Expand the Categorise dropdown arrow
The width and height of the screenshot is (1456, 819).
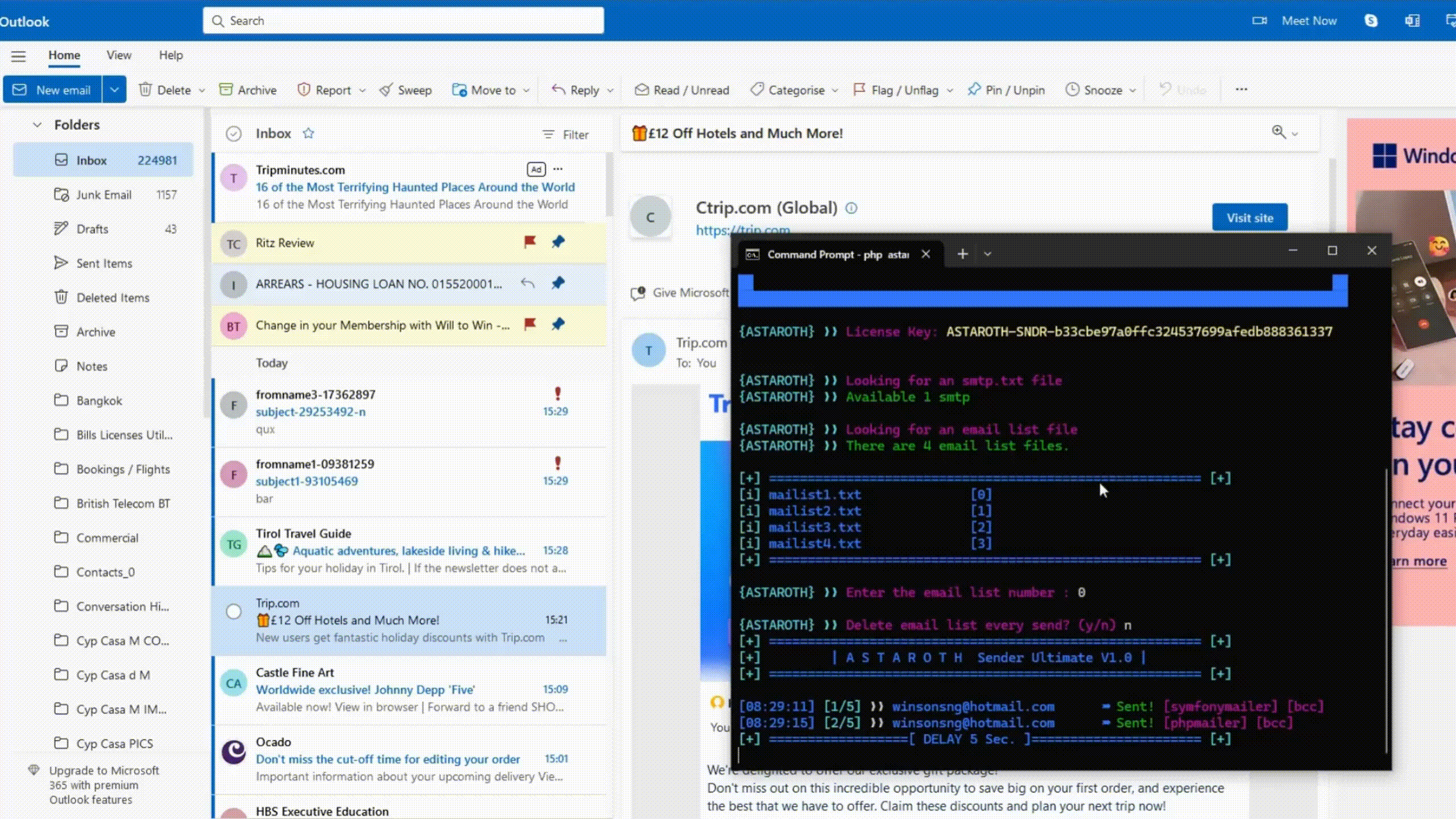coord(835,90)
